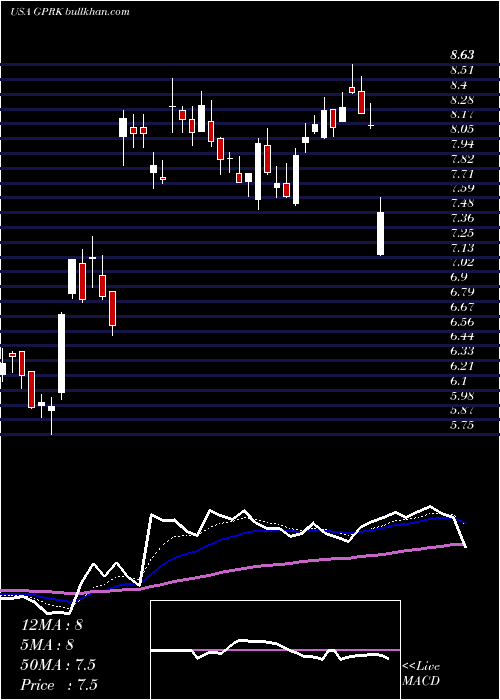
Task: Click the '<<Live MACD' label
Action: click(421, 673)
